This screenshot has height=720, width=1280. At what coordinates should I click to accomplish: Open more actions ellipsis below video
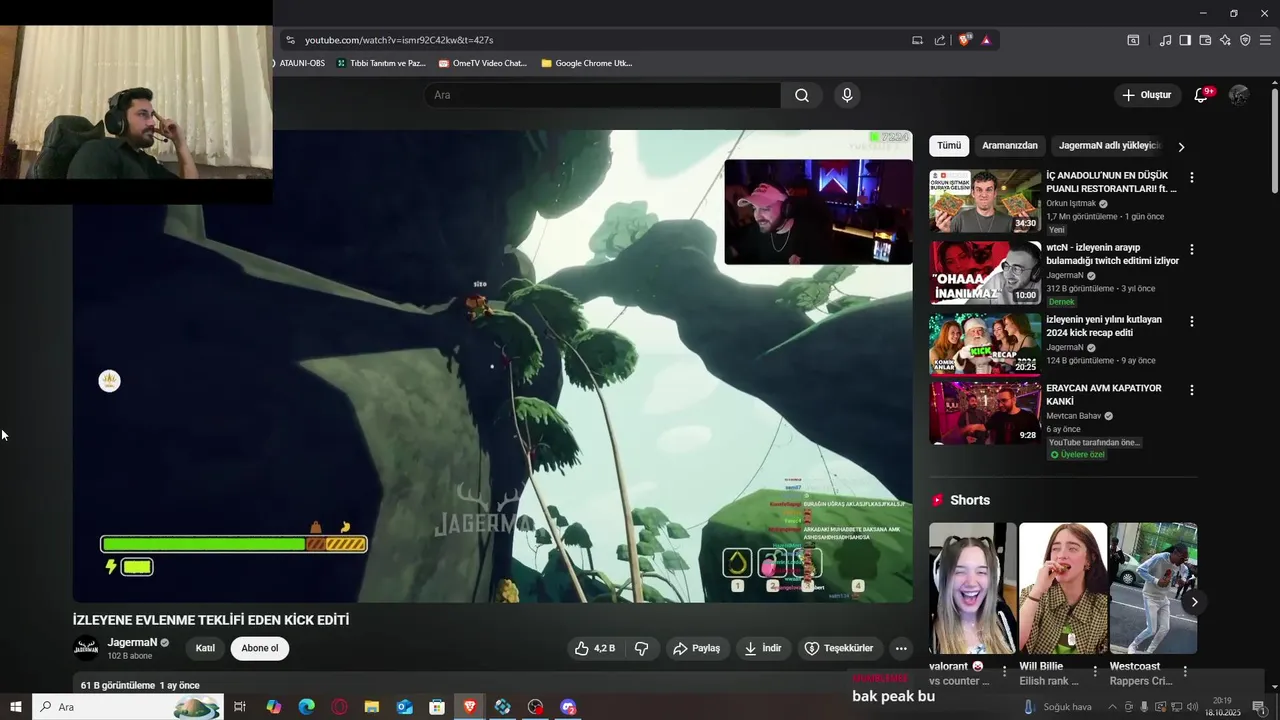[901, 648]
